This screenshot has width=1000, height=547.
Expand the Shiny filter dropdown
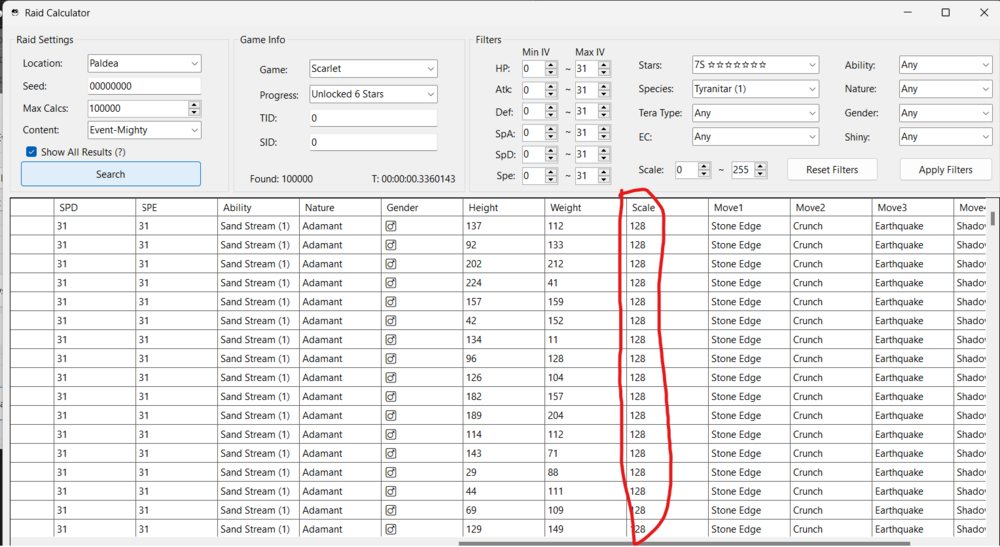click(x=944, y=137)
